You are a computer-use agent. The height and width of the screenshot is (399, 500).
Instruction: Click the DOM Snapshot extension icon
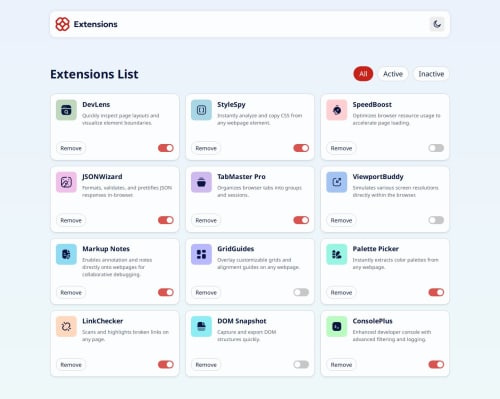[x=201, y=326]
